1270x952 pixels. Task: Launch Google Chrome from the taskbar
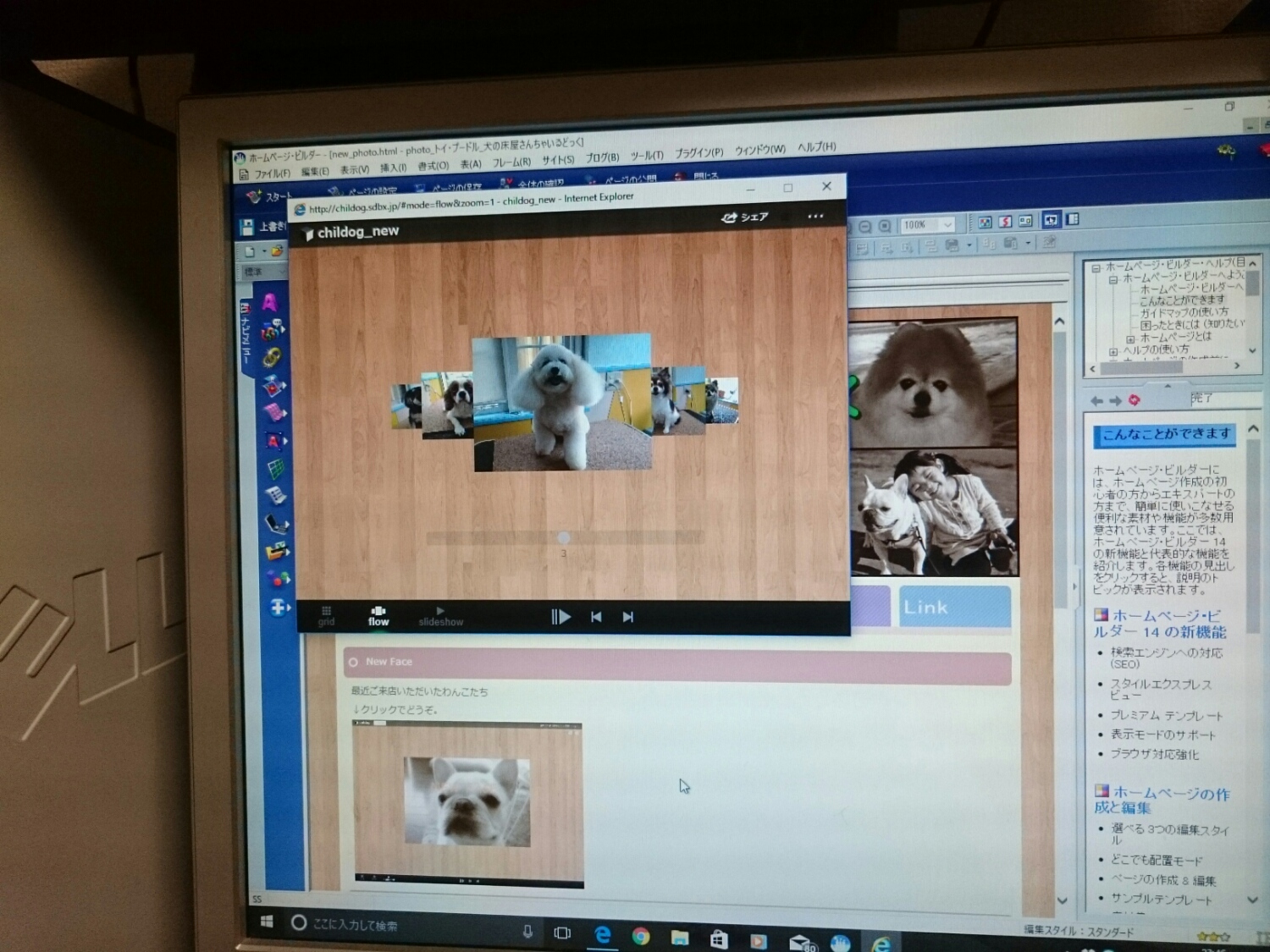pyautogui.click(x=641, y=936)
